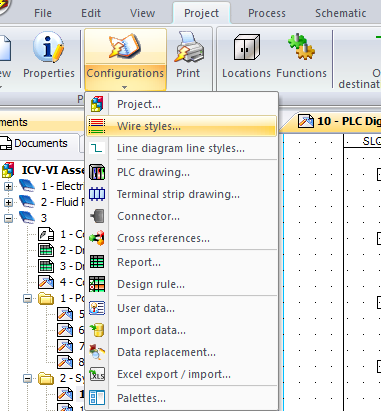Screen dimensions: 381x411
Task: Open the Configurations icon in the ribbon
Action: tap(125, 46)
